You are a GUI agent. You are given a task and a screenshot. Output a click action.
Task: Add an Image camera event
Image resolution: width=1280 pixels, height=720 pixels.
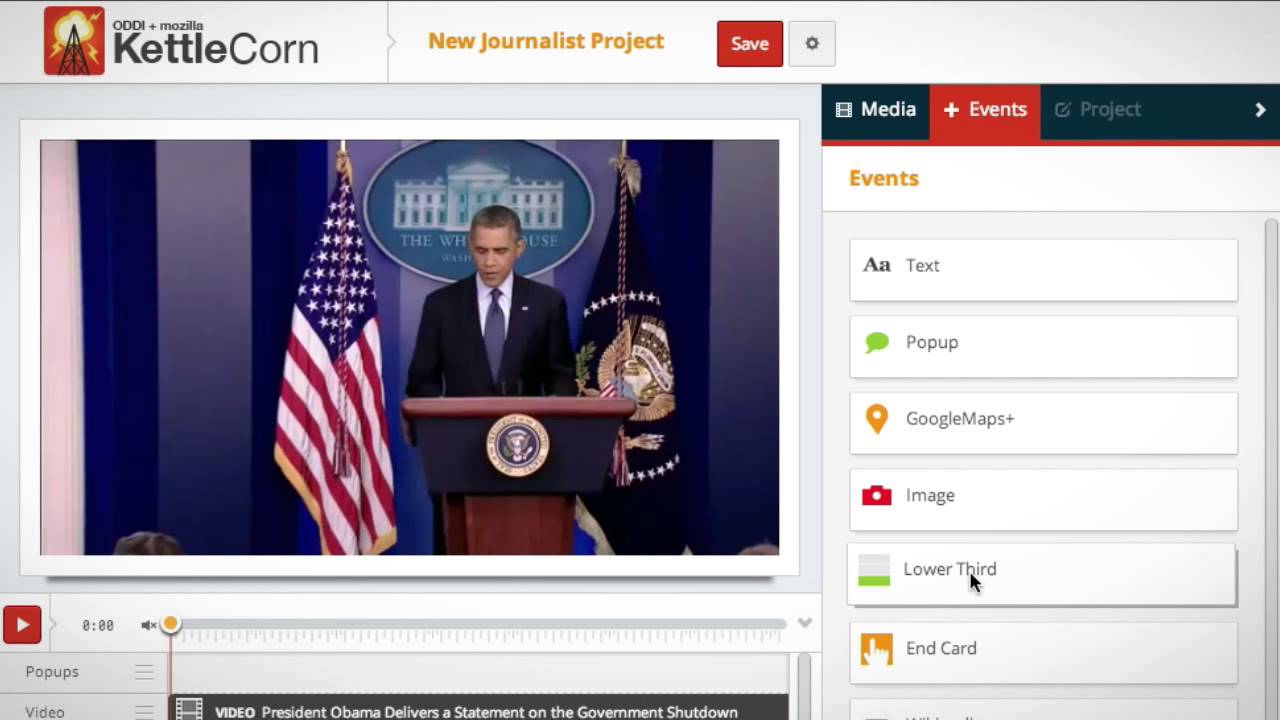coord(1043,497)
